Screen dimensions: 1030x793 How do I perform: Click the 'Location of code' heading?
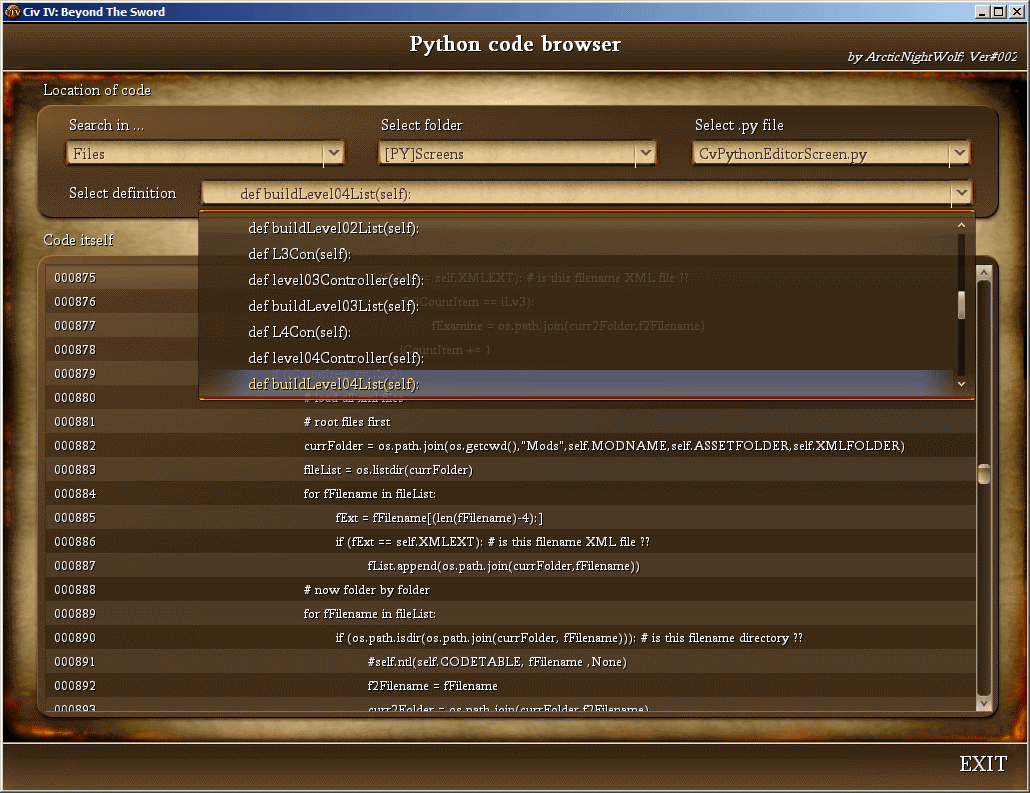pos(97,90)
